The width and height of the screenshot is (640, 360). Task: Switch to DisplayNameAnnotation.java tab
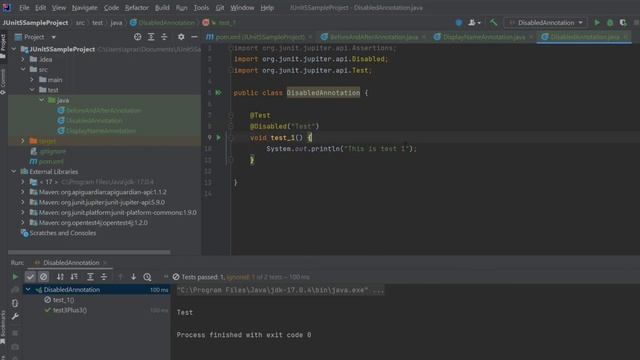click(x=483, y=37)
